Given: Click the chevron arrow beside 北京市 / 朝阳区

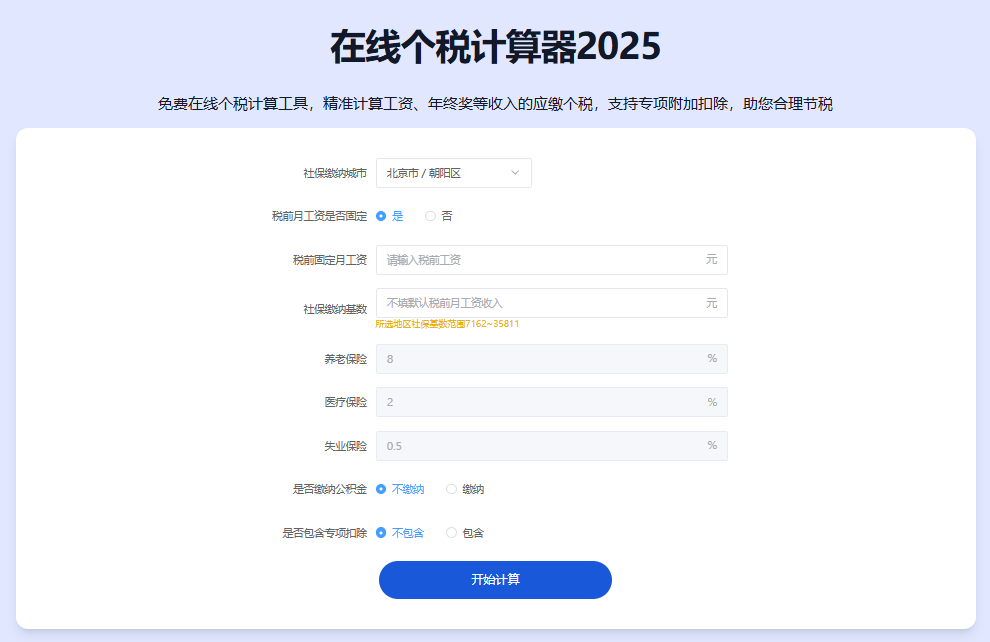Looking at the screenshot, I should (515, 173).
